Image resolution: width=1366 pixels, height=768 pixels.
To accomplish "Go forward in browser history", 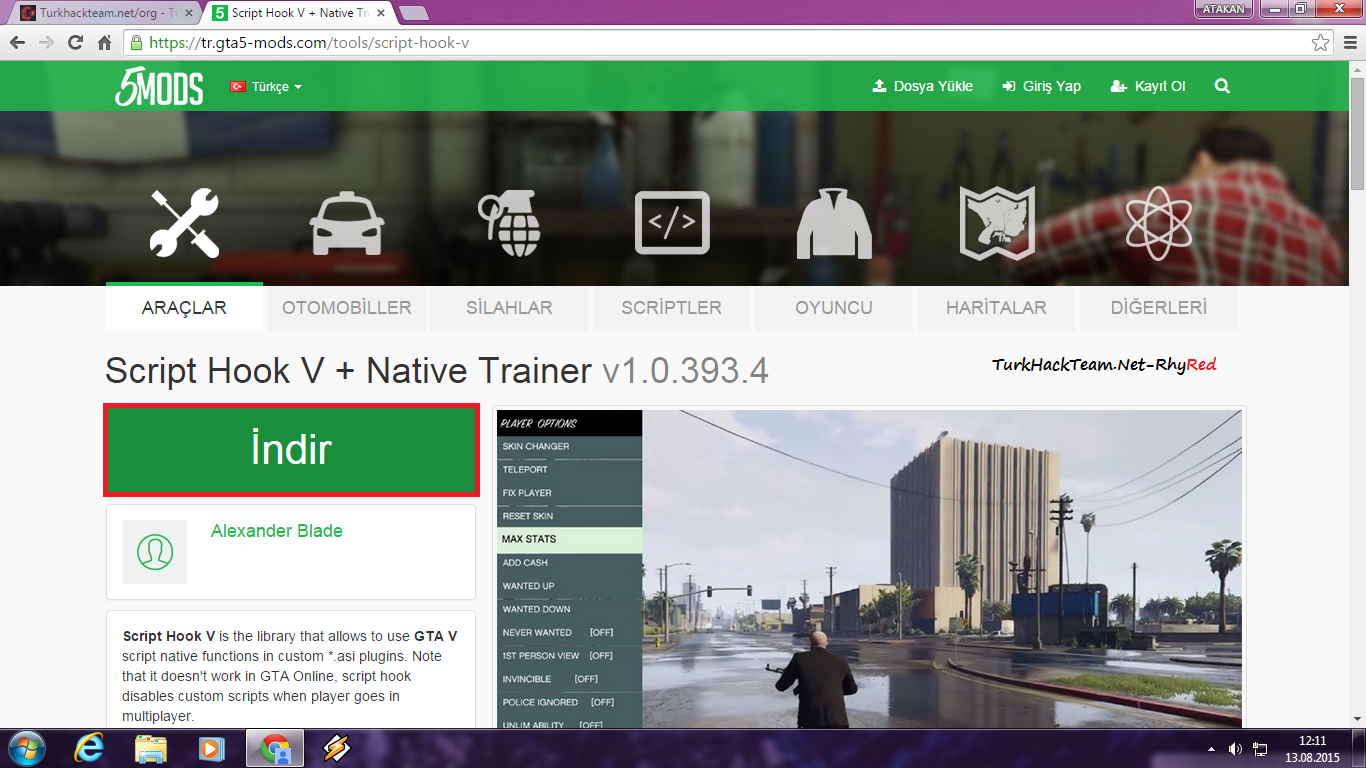I will 46,43.
